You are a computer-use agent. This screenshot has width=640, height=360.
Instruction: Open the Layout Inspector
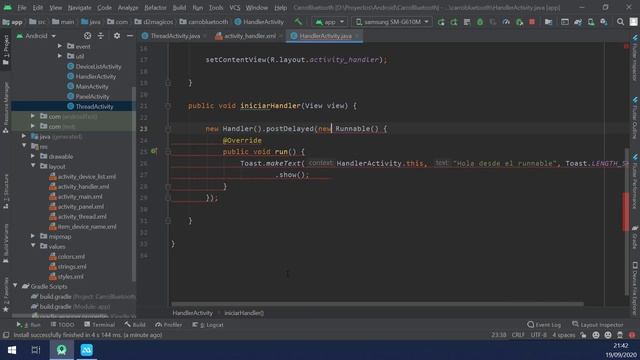coord(598,325)
